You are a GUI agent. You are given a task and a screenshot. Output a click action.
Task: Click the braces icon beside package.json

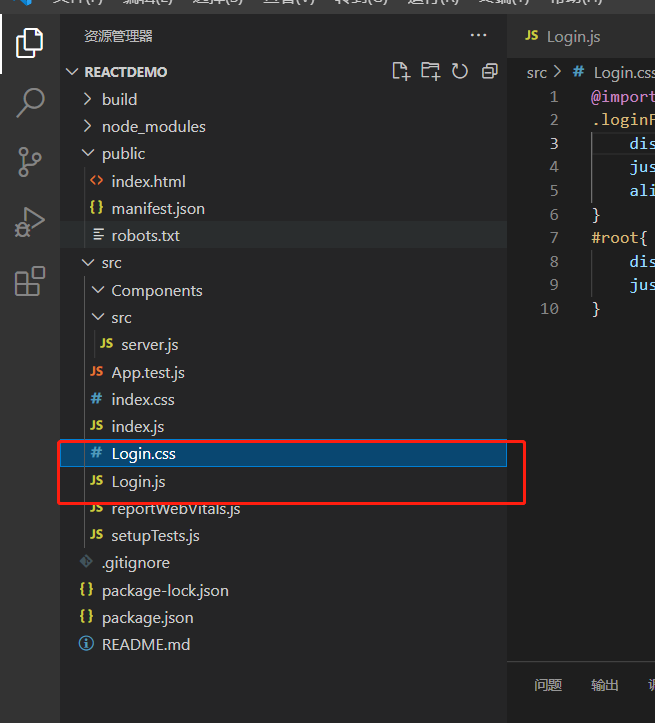point(86,616)
